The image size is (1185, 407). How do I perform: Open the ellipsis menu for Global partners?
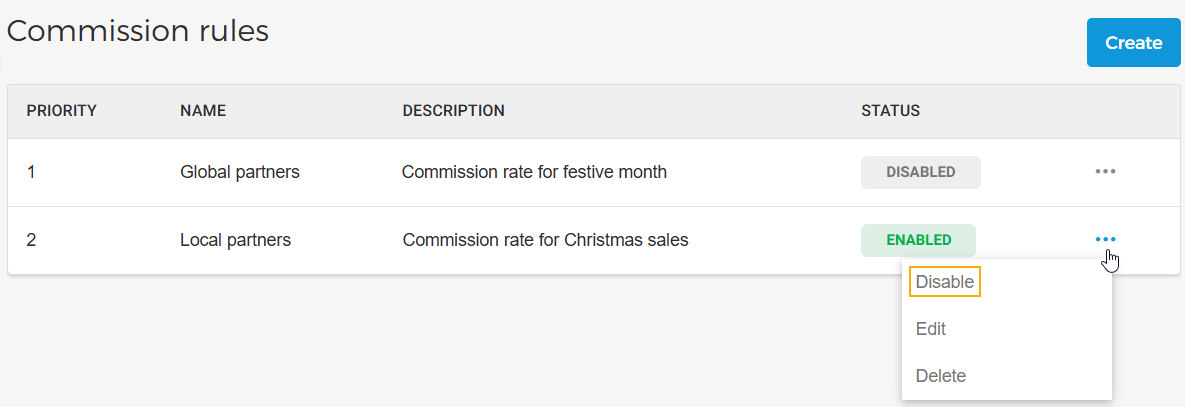(x=1105, y=172)
